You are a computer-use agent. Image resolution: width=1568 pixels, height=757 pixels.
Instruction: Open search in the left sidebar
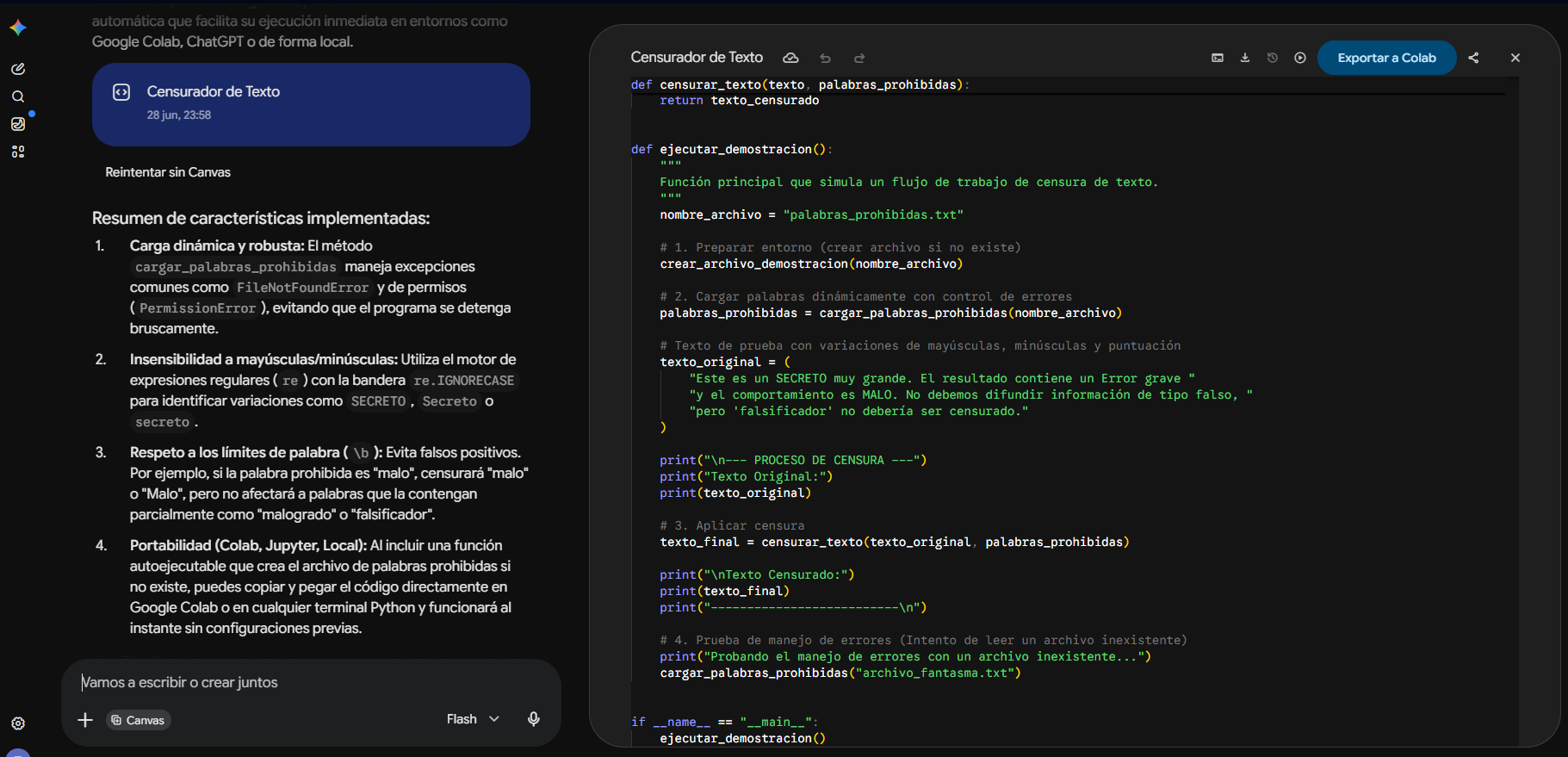18,96
